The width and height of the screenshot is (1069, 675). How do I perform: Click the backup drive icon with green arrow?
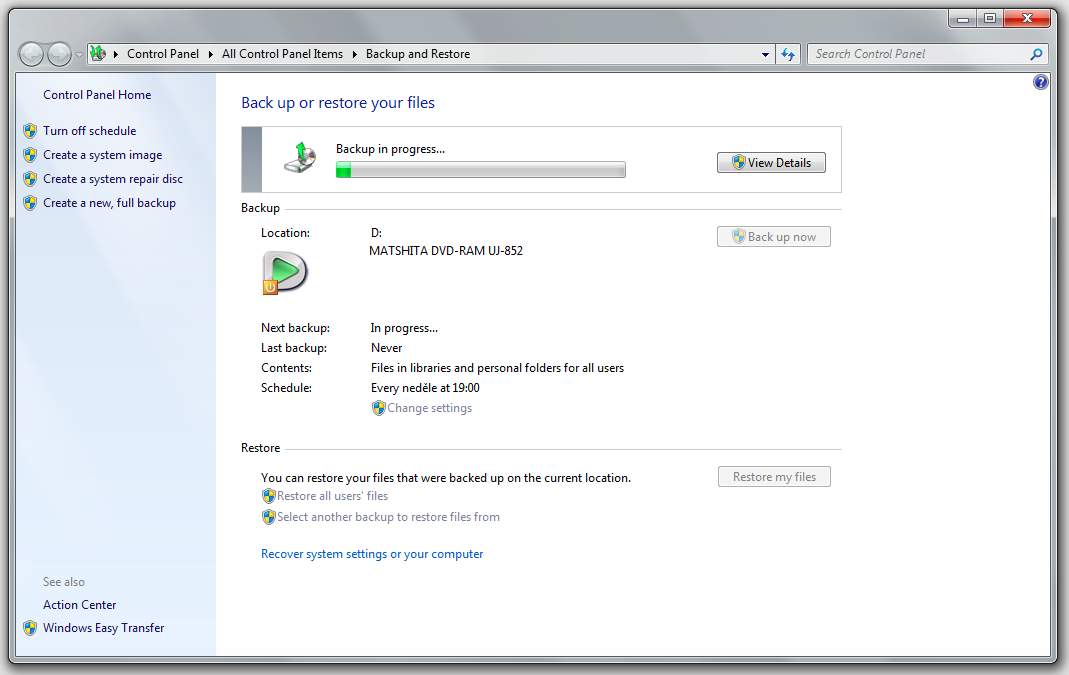click(301, 158)
